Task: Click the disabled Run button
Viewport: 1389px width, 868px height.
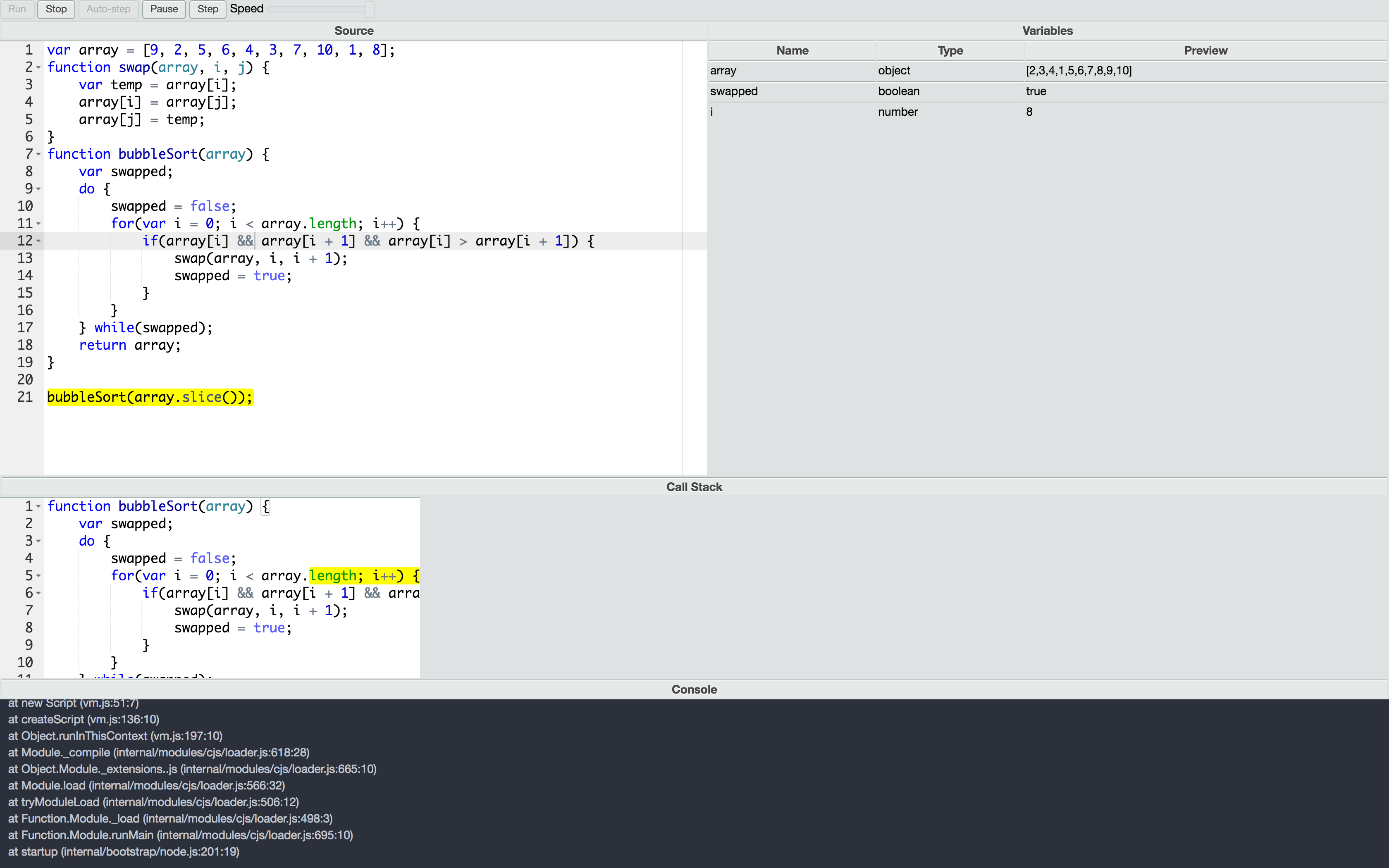Action: (x=17, y=9)
